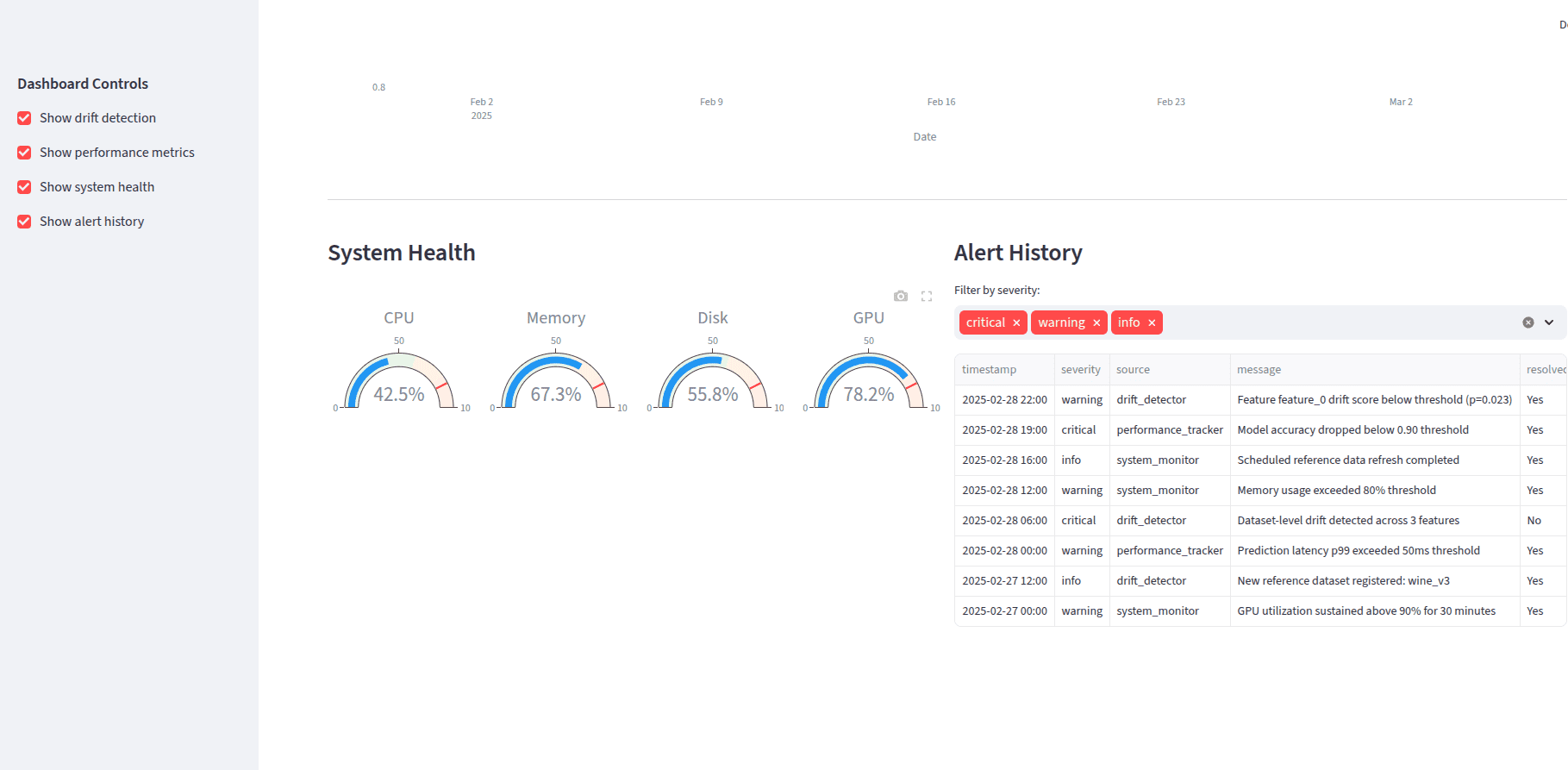Expand the severity filter dropdown
The height and width of the screenshot is (770, 1568).
pyautogui.click(x=1549, y=322)
